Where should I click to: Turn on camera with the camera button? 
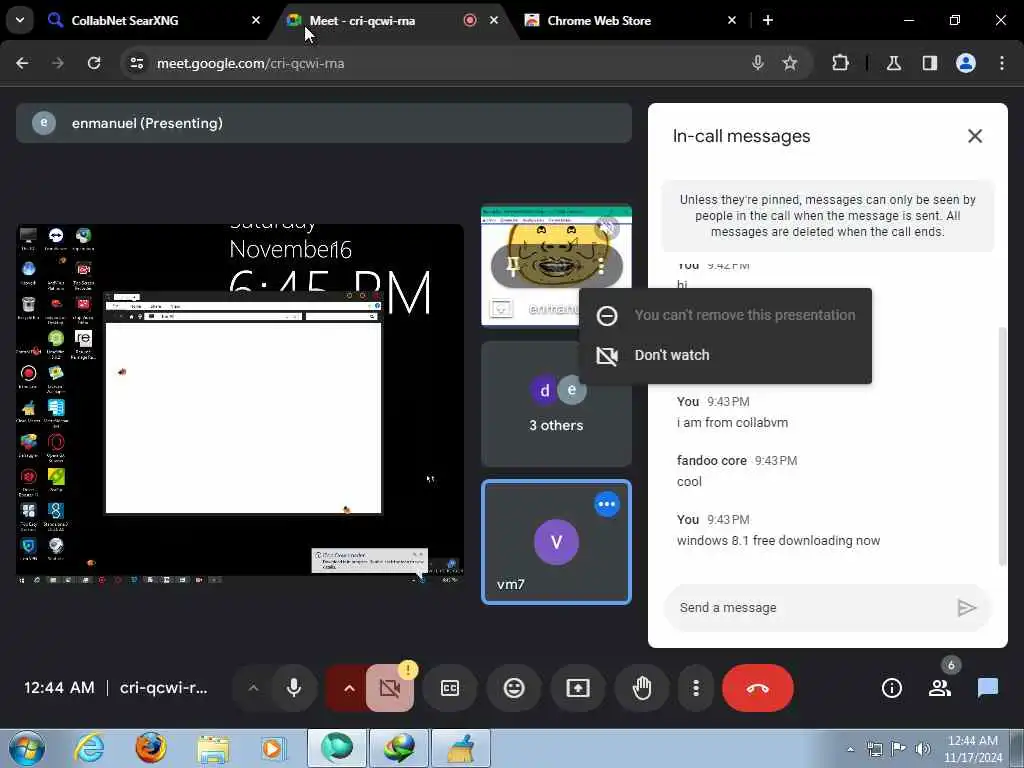pyautogui.click(x=390, y=688)
